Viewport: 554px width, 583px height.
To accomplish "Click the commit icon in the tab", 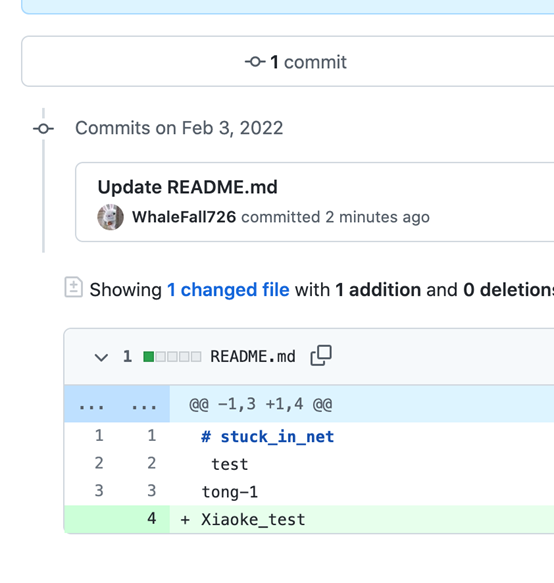I will pos(255,61).
